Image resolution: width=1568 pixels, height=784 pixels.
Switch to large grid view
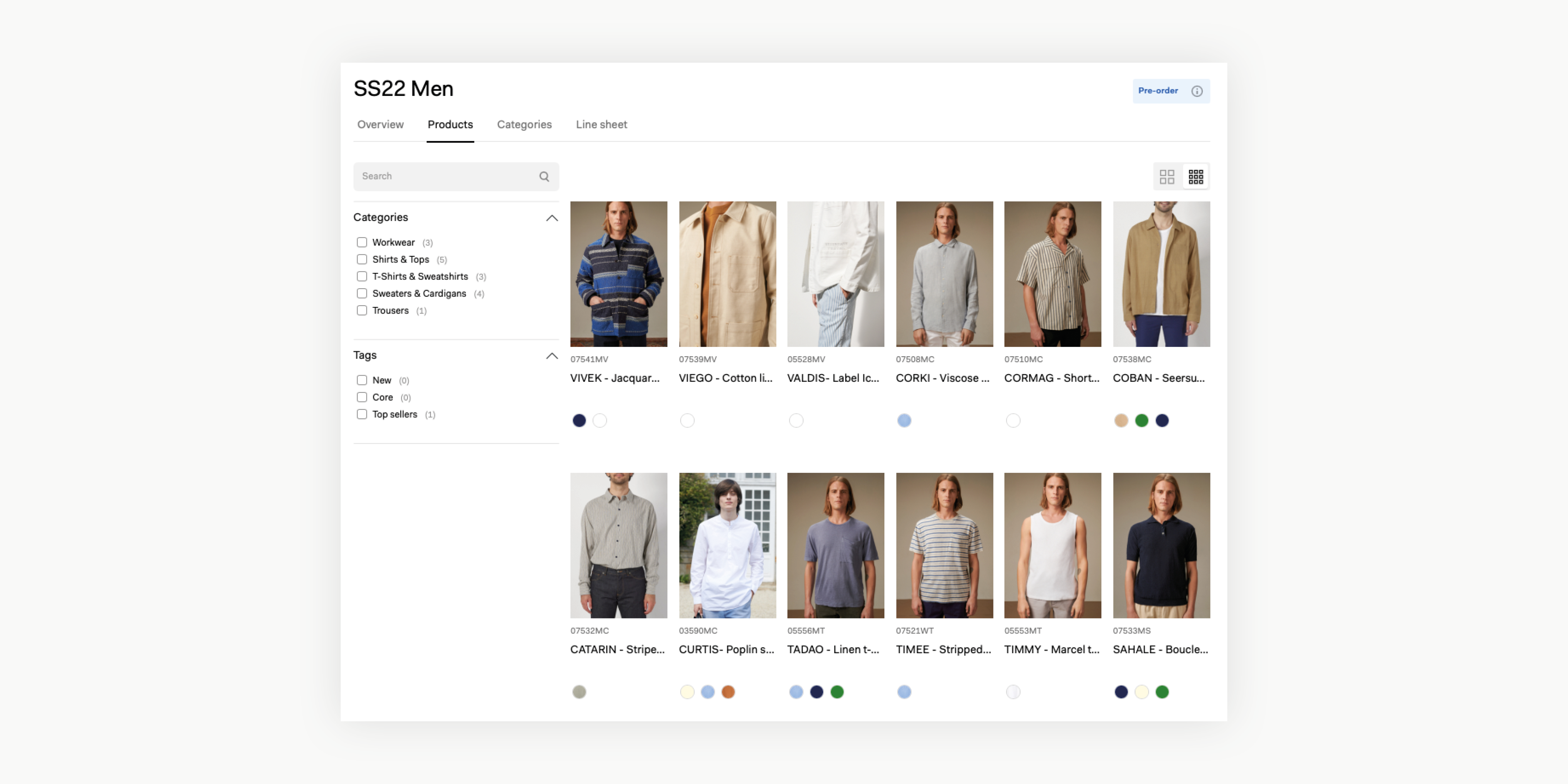point(1167,177)
